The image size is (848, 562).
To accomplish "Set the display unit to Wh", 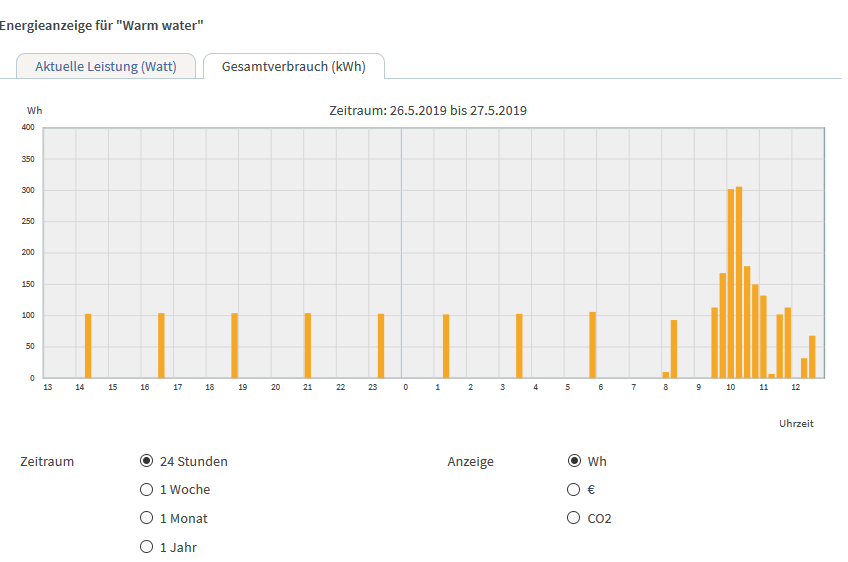I will (x=574, y=461).
